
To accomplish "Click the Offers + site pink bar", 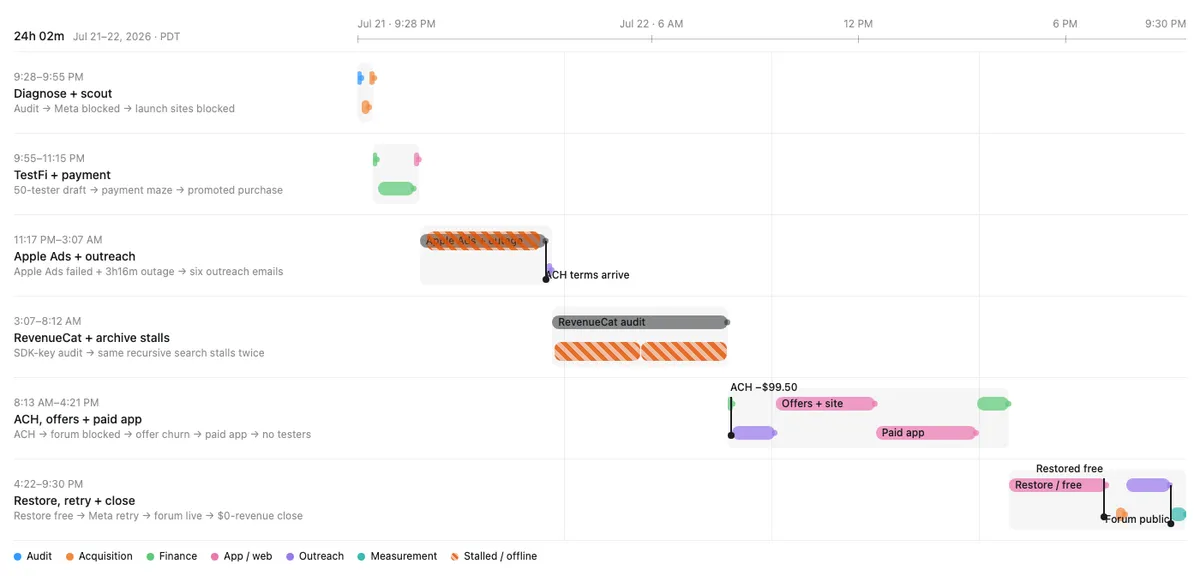I will click(826, 403).
